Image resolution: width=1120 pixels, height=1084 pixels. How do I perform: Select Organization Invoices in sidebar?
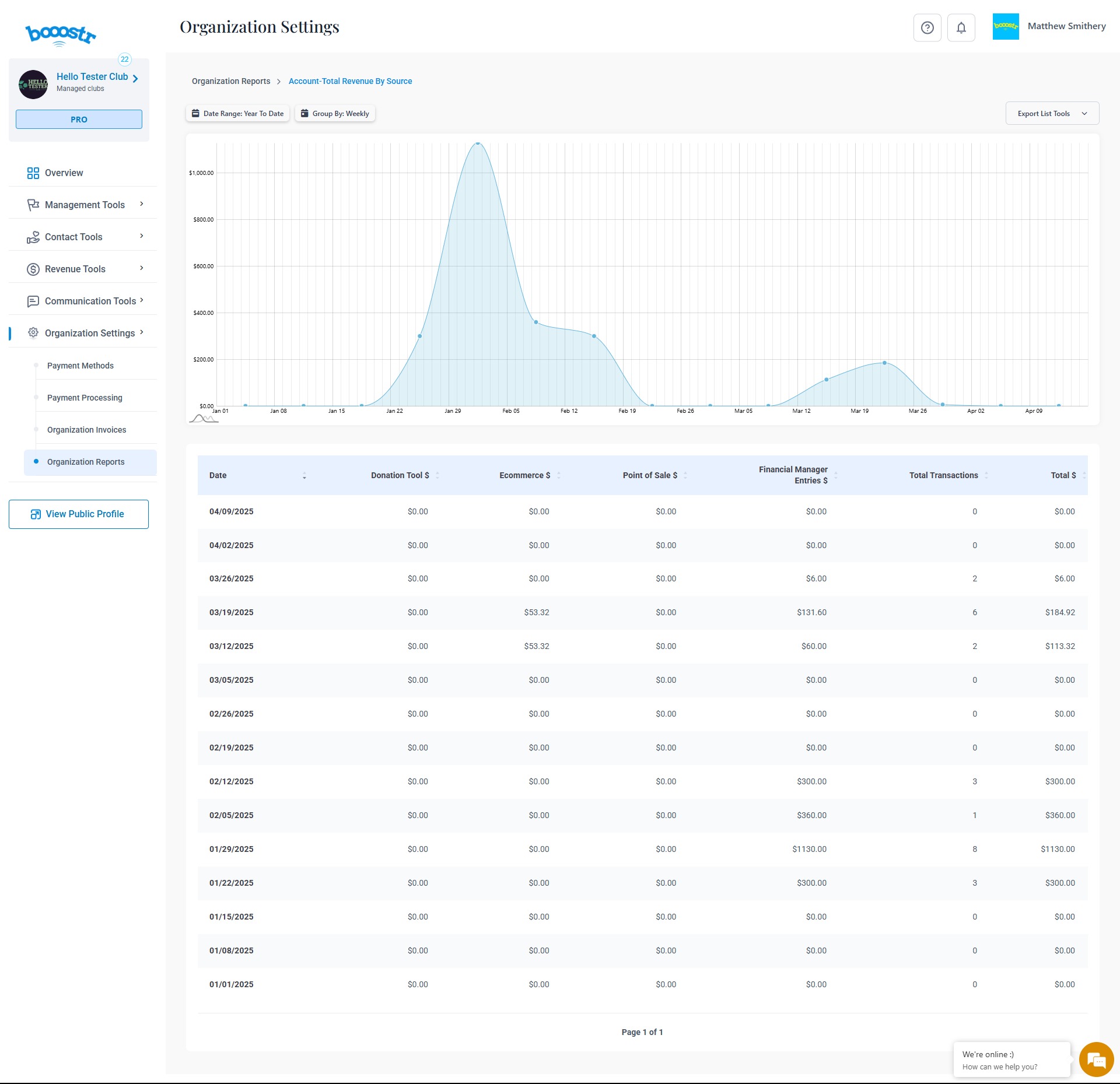(x=86, y=430)
